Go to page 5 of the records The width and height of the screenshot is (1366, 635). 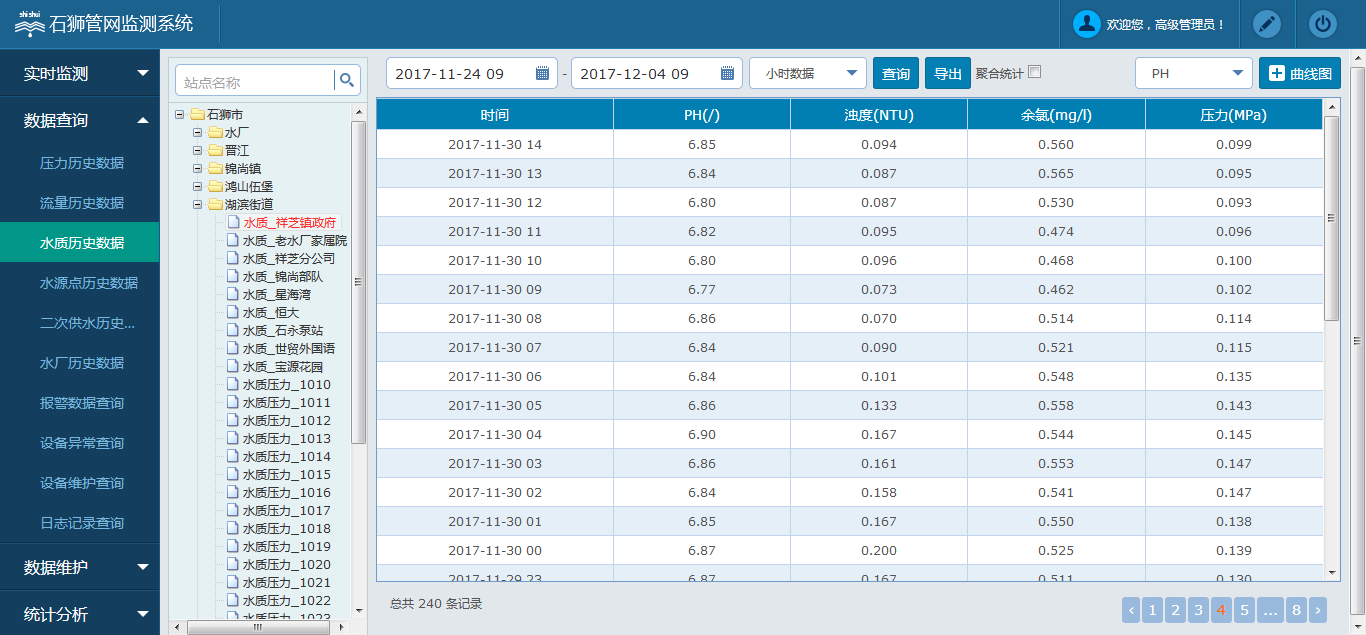pos(1244,610)
